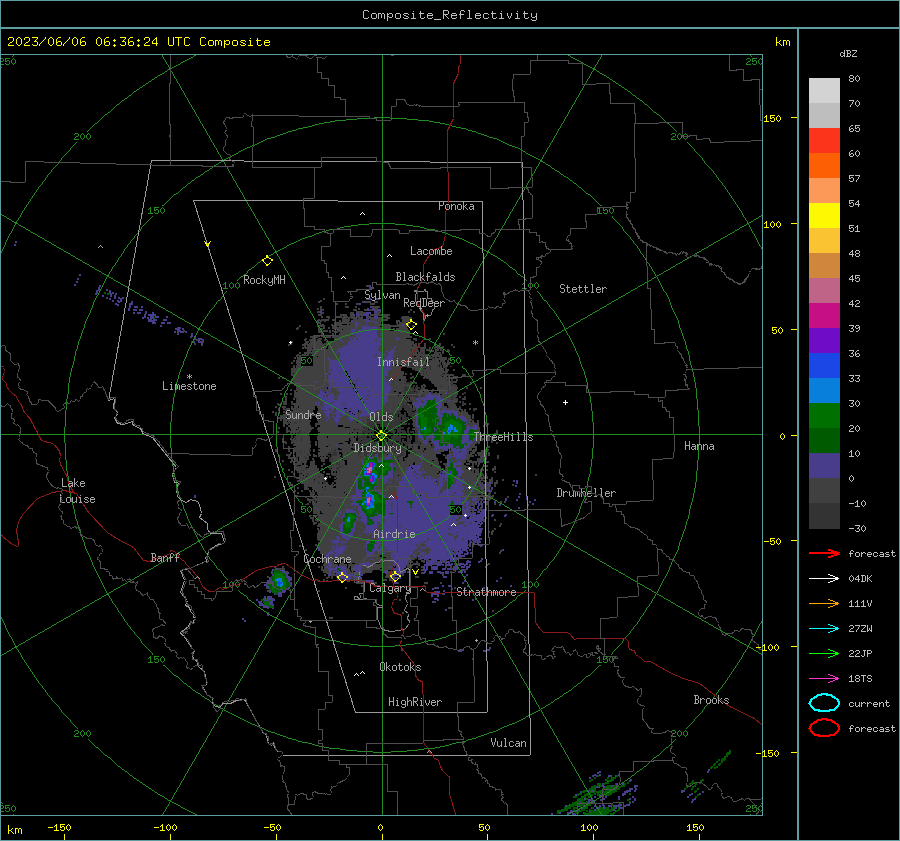Click the HighRiver city label
The image size is (900, 841).
415,702
